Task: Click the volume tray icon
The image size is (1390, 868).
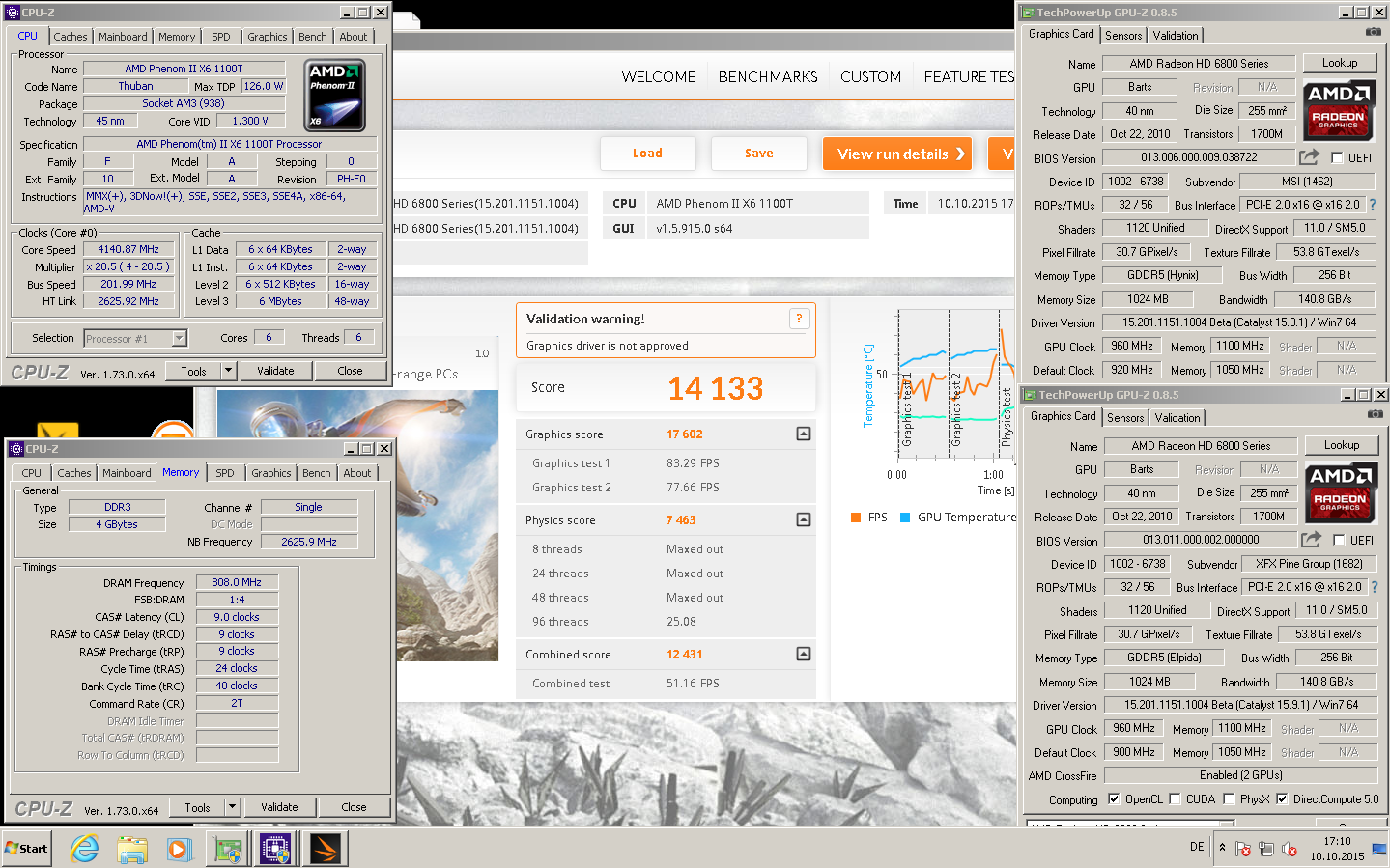Action: [x=1290, y=849]
